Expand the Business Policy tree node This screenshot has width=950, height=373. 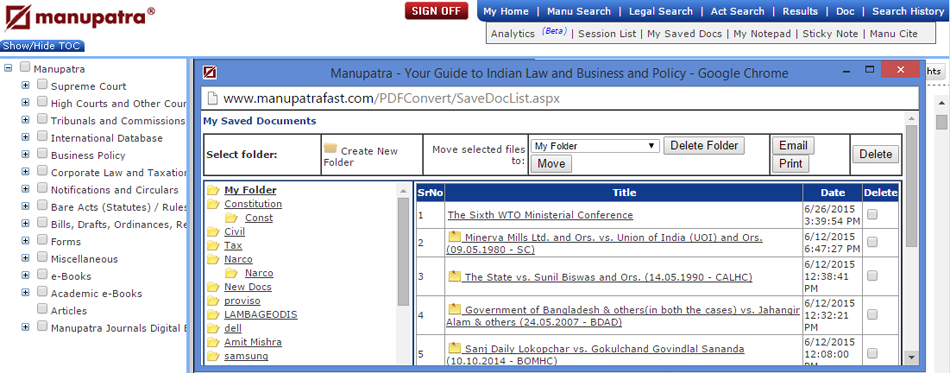25,154
